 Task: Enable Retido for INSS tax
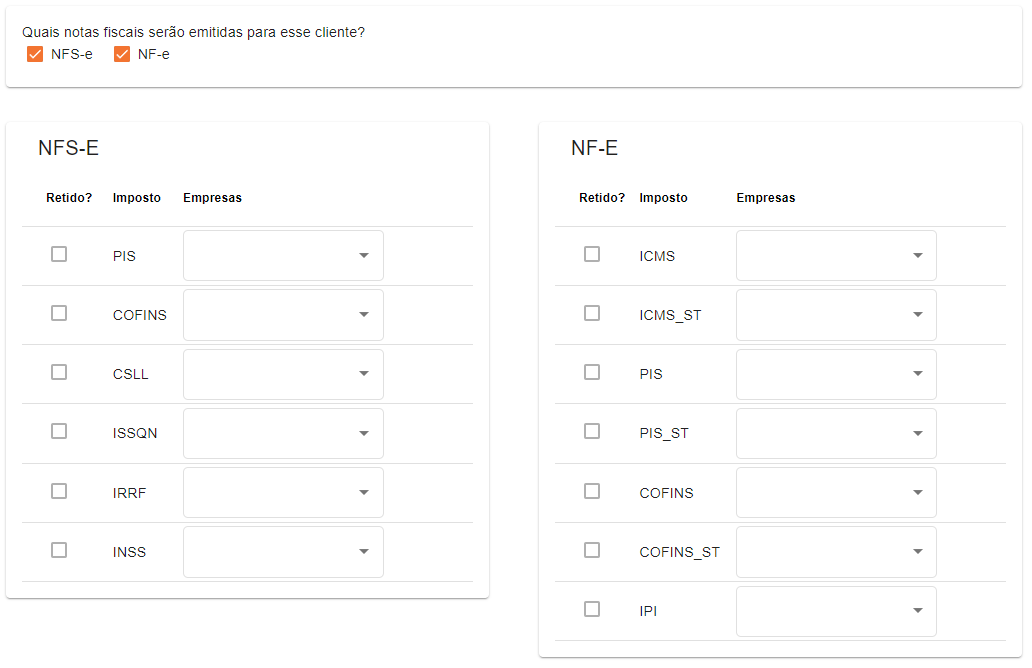tap(59, 550)
